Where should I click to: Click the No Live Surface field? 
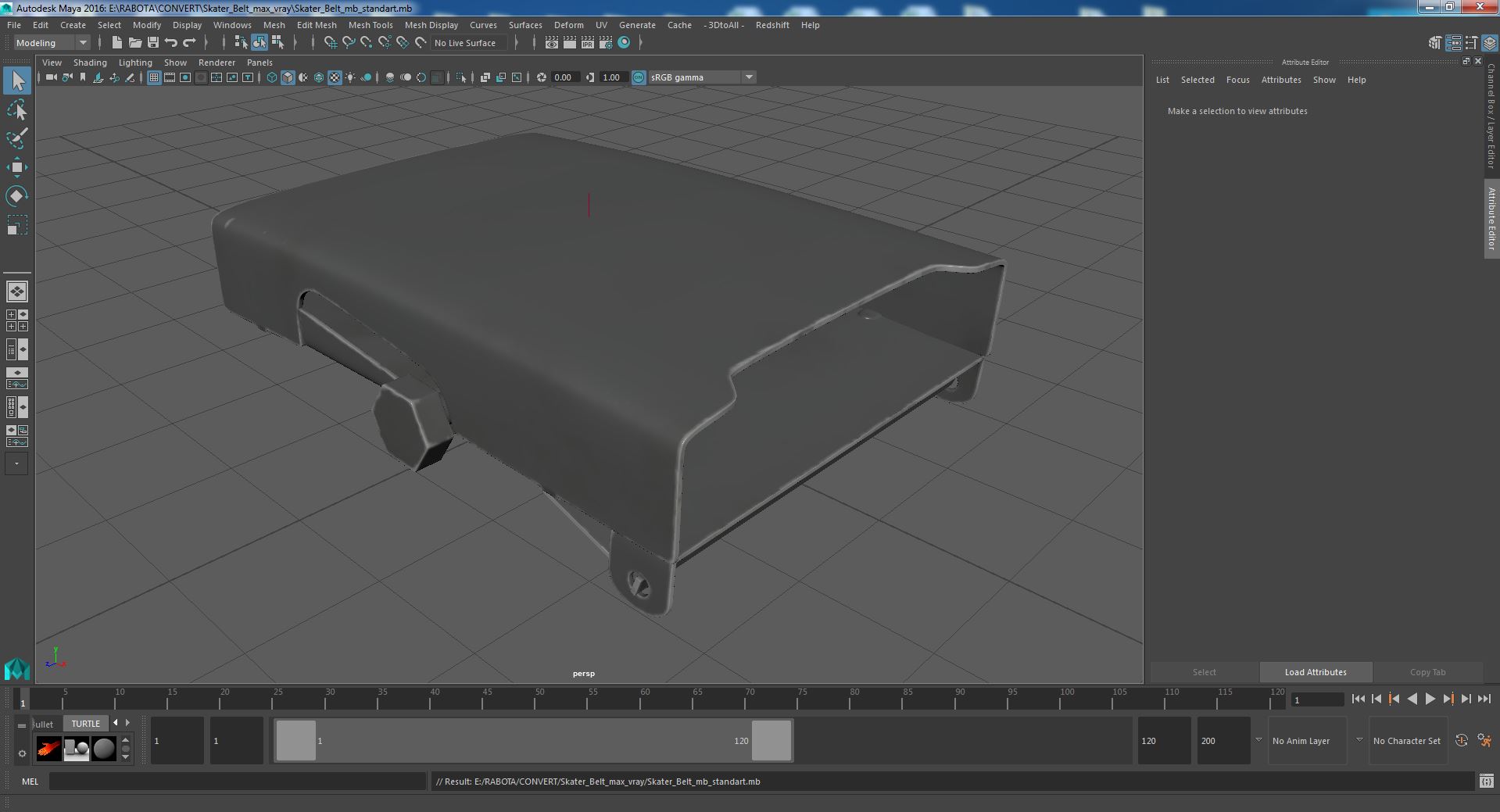pos(469,43)
